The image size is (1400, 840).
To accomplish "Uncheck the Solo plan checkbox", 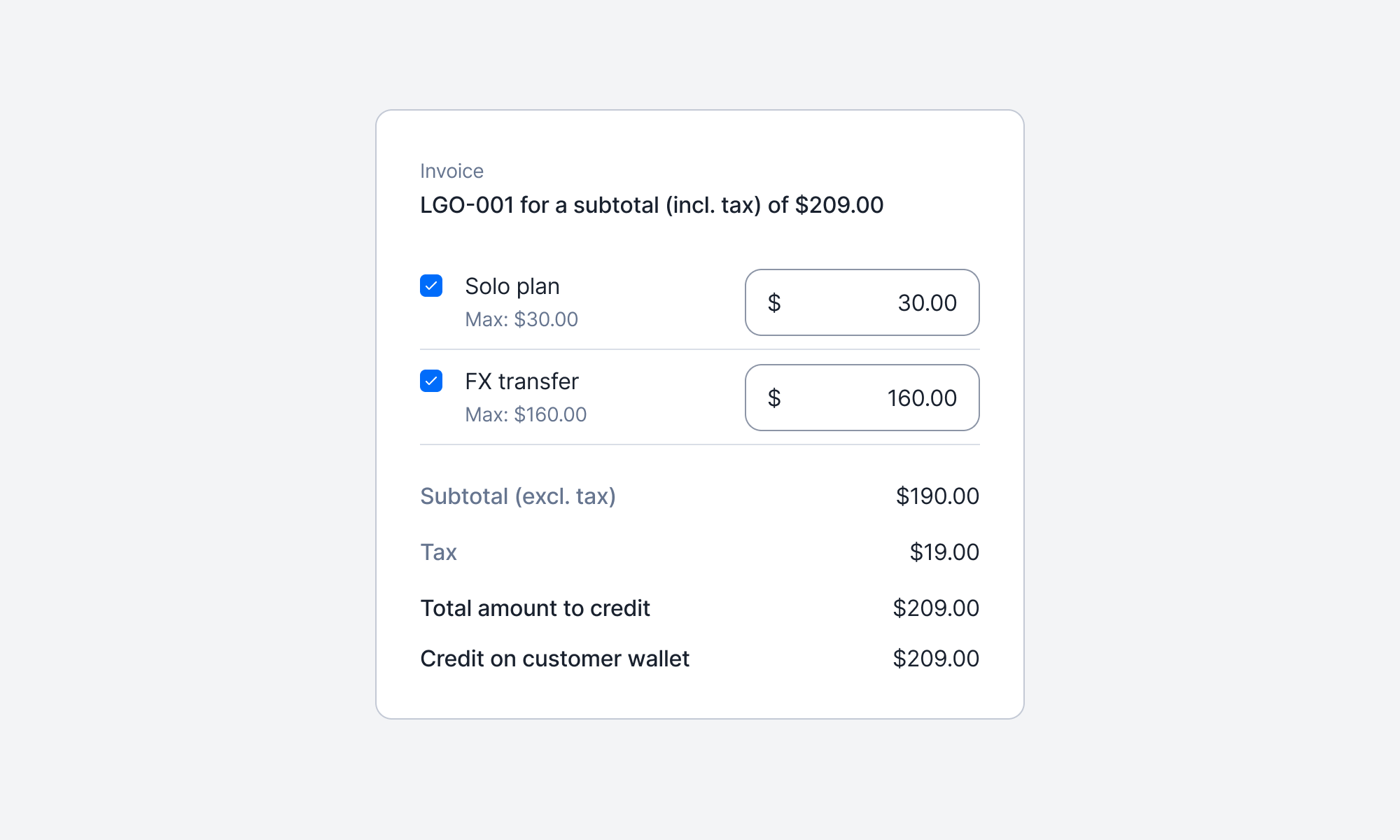I will click(x=431, y=286).
